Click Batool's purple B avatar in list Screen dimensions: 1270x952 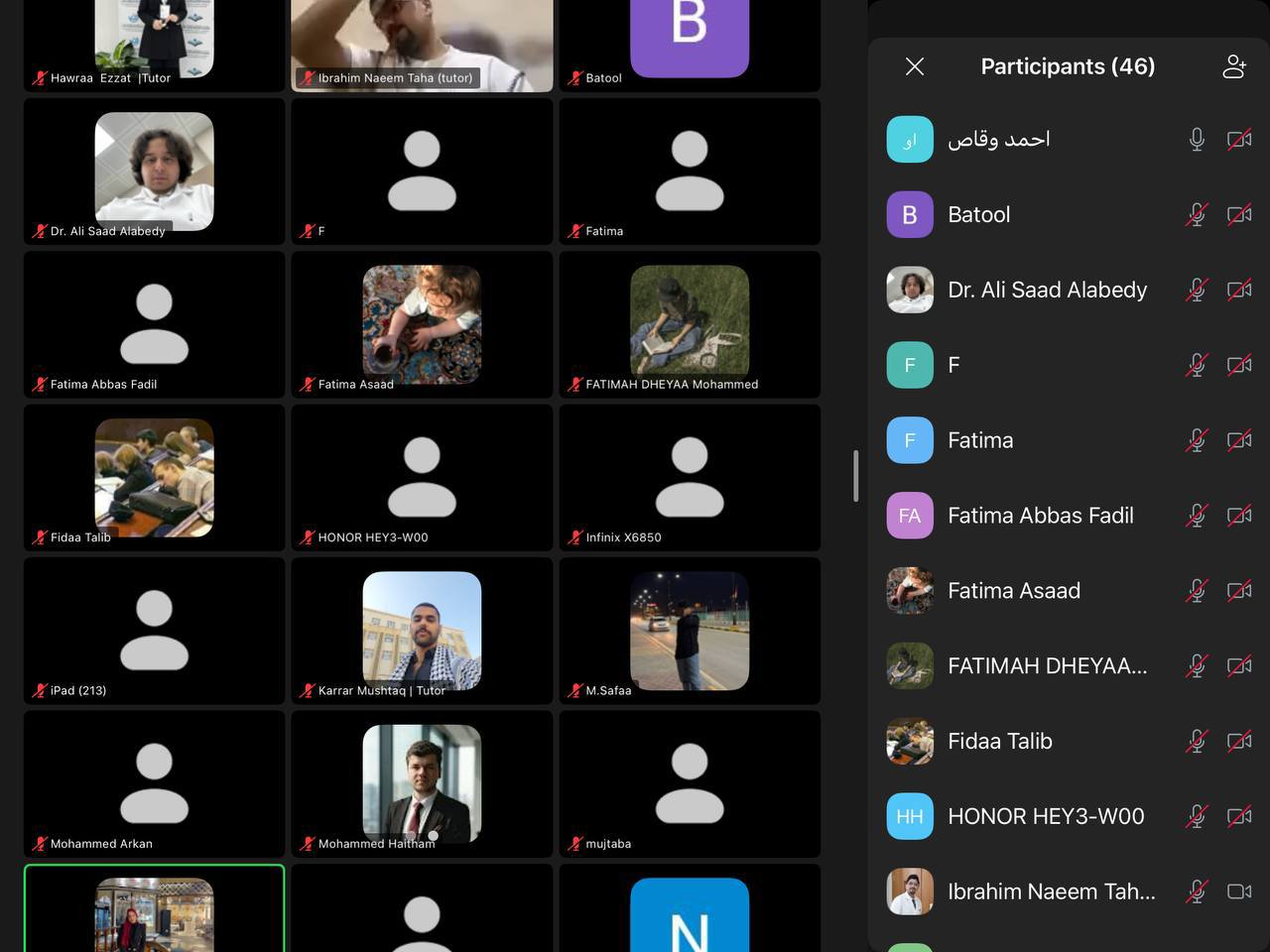tap(910, 215)
